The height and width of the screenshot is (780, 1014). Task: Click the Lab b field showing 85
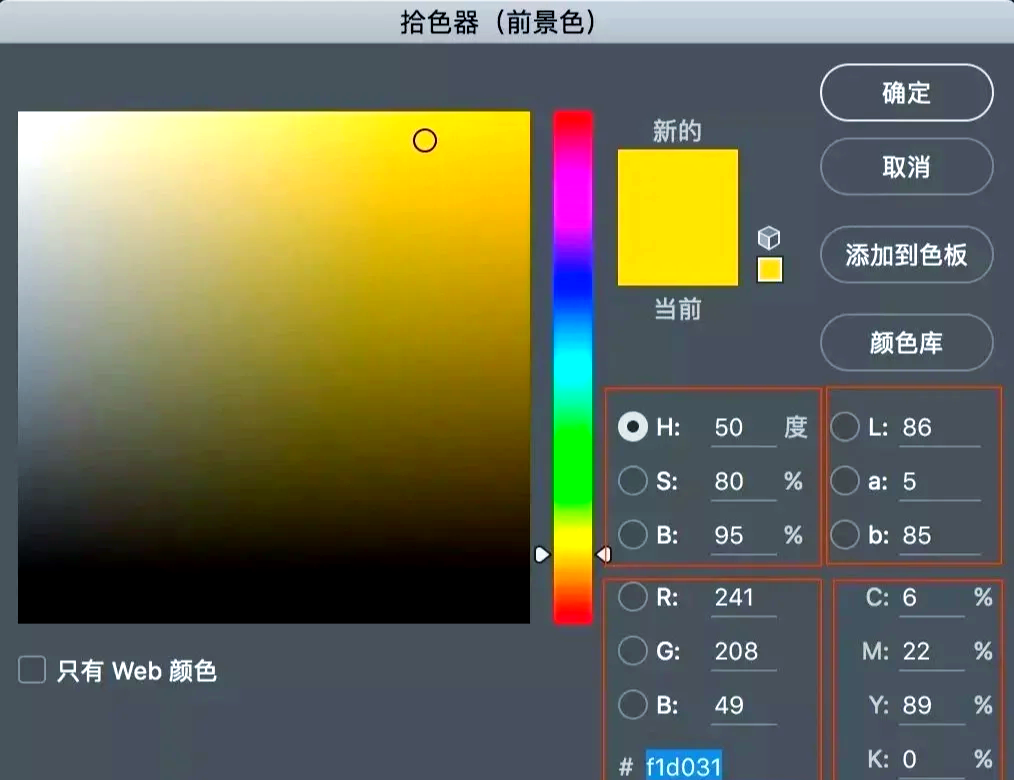[939, 537]
